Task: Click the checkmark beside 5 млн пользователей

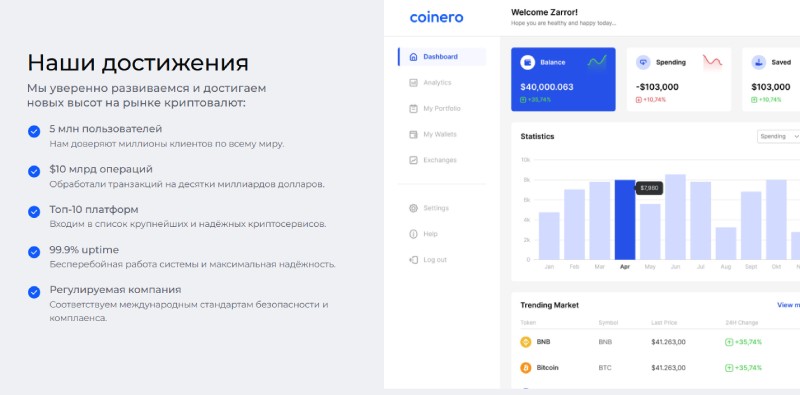Action: (34, 132)
